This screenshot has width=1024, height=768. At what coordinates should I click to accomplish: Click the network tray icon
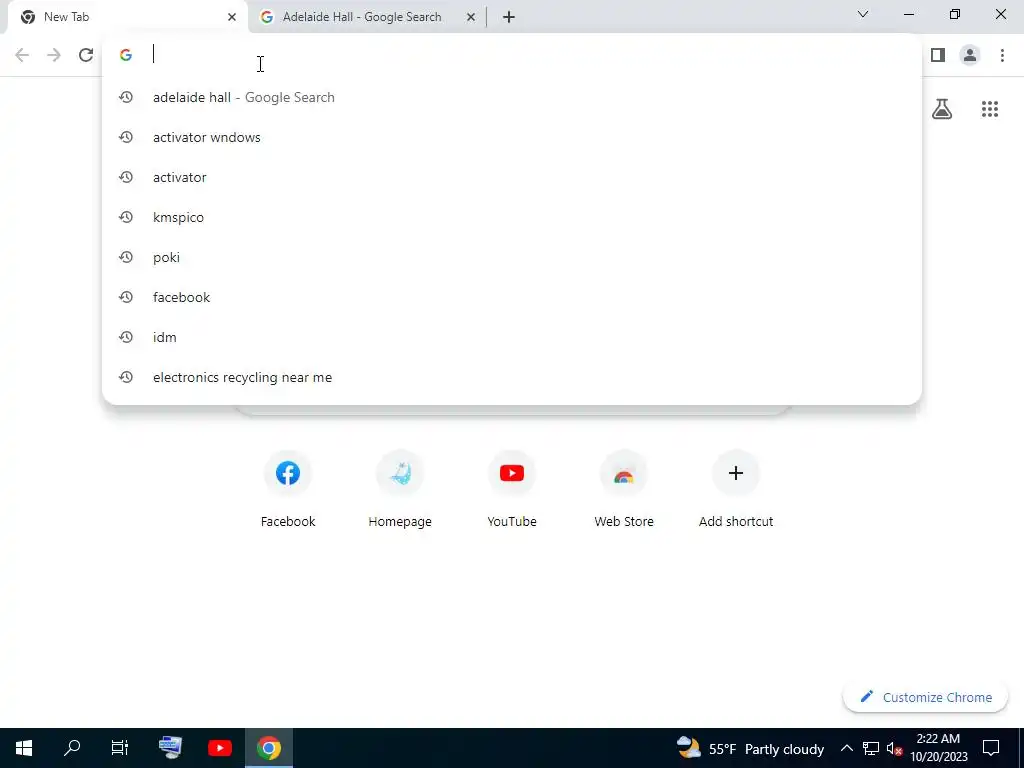coord(871,748)
